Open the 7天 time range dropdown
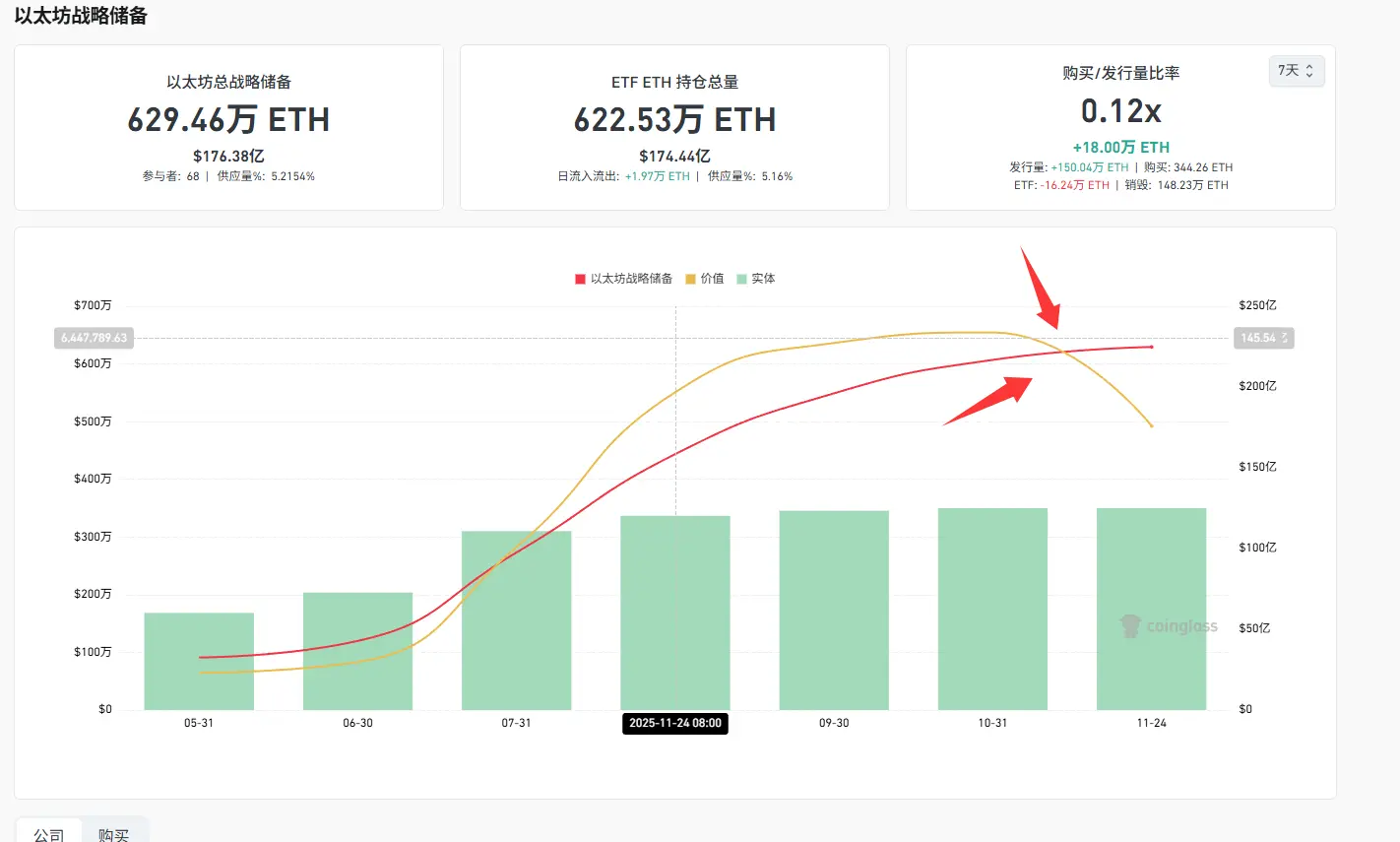This screenshot has height=842, width=1400. pos(1296,71)
